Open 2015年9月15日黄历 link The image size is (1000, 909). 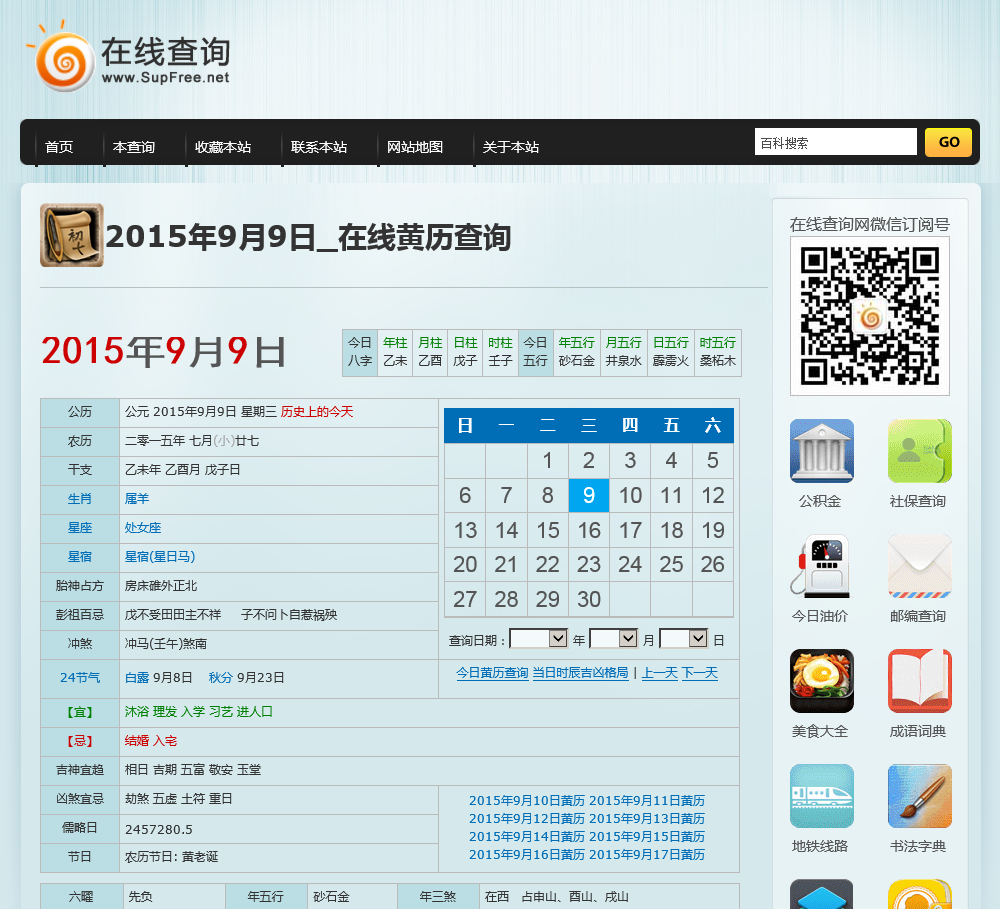click(647, 836)
